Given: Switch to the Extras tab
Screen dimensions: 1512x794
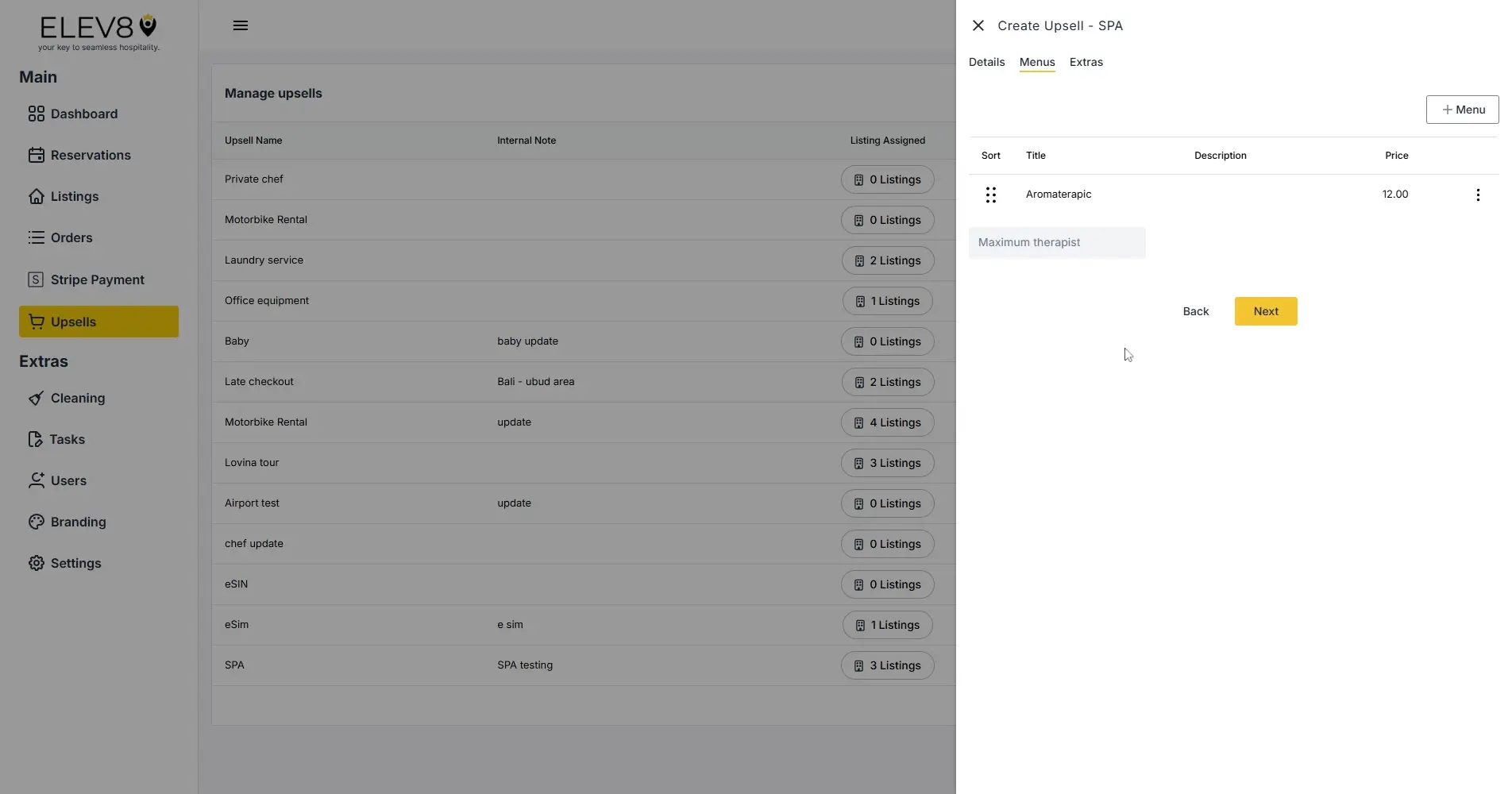Looking at the screenshot, I should point(1086,62).
